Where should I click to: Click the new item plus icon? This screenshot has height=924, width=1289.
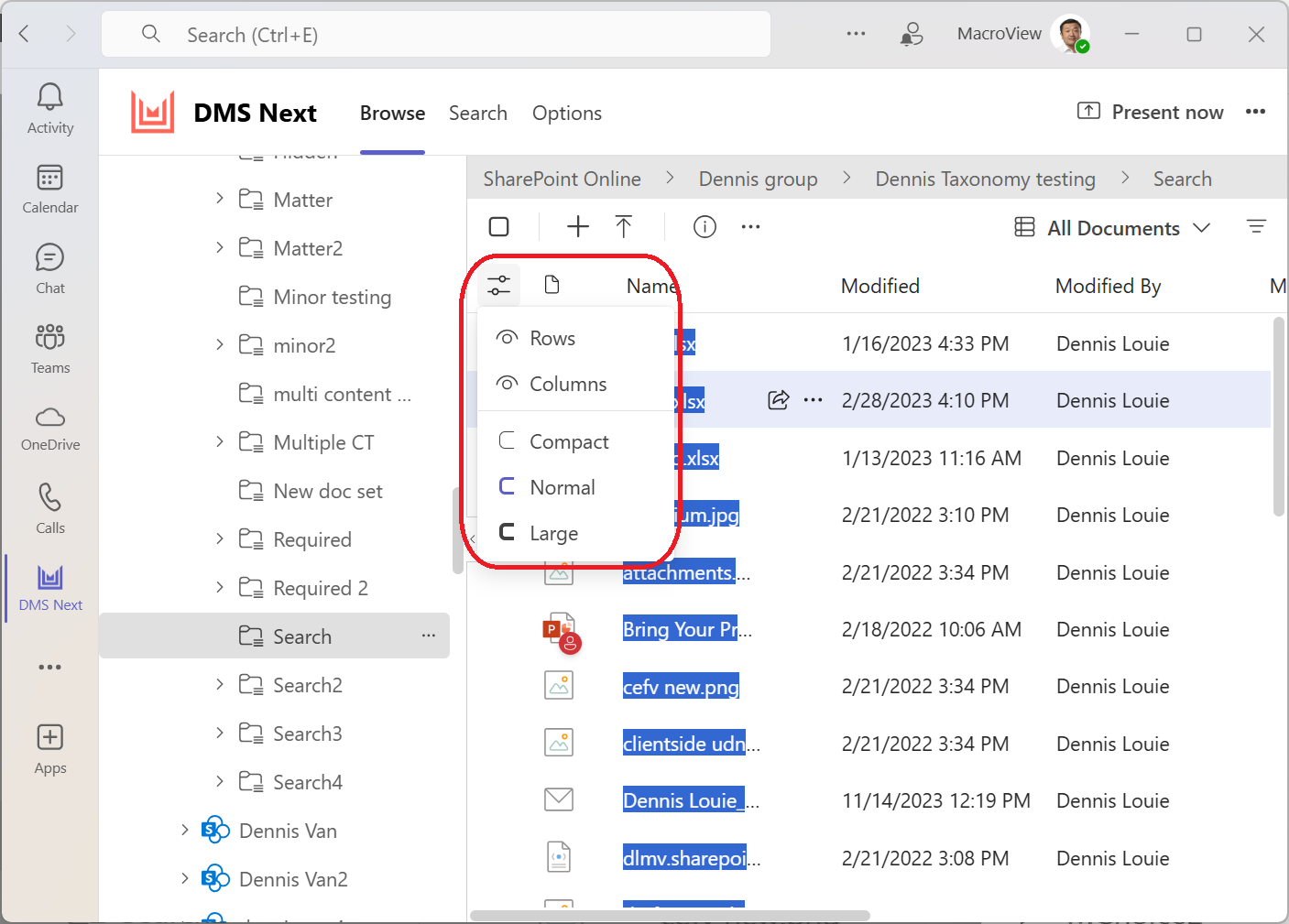click(577, 227)
